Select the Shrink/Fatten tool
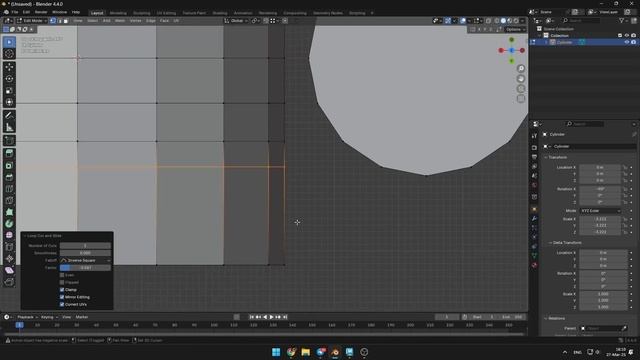 point(9,259)
